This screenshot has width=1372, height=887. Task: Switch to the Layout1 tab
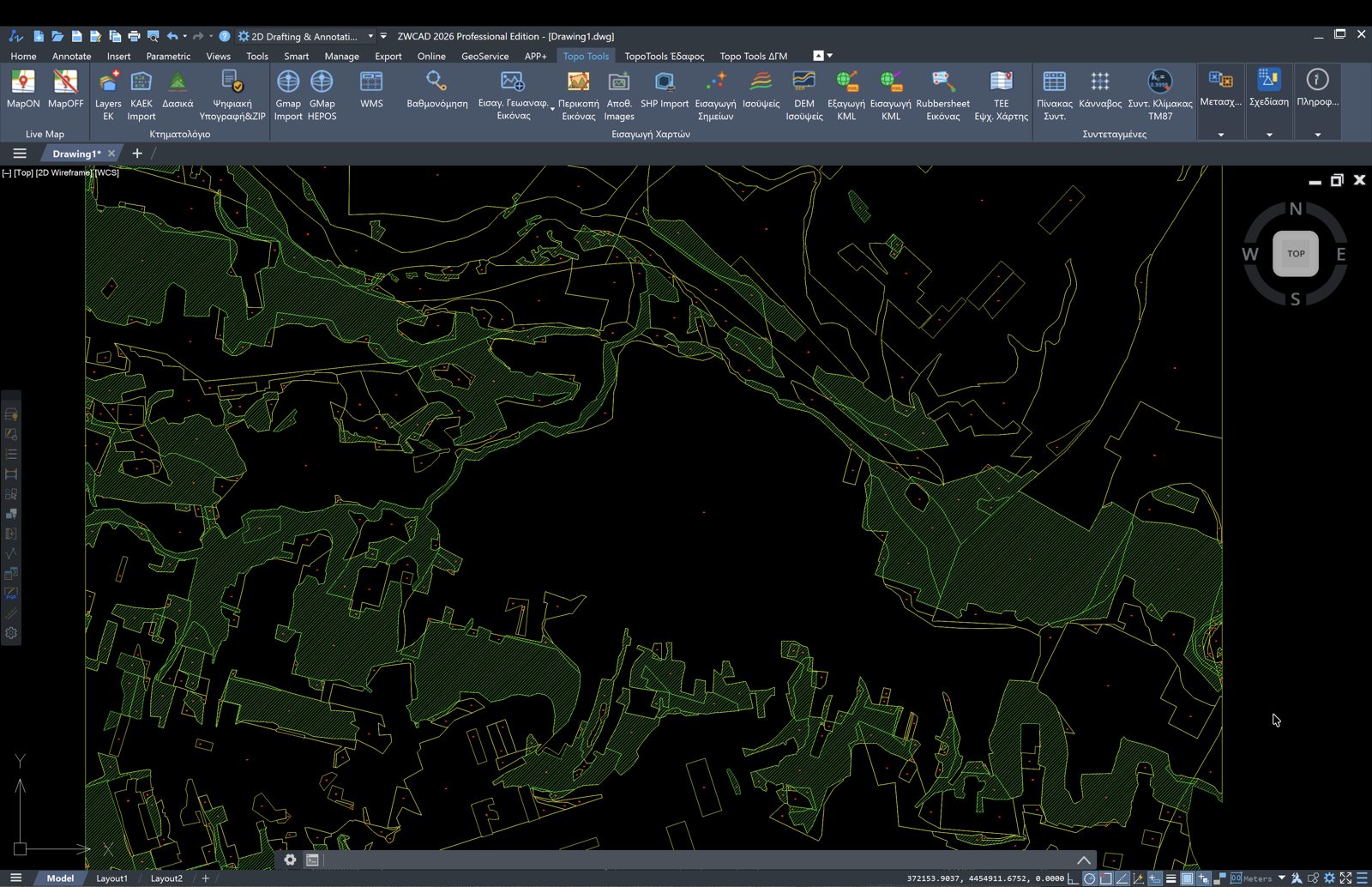tap(111, 878)
